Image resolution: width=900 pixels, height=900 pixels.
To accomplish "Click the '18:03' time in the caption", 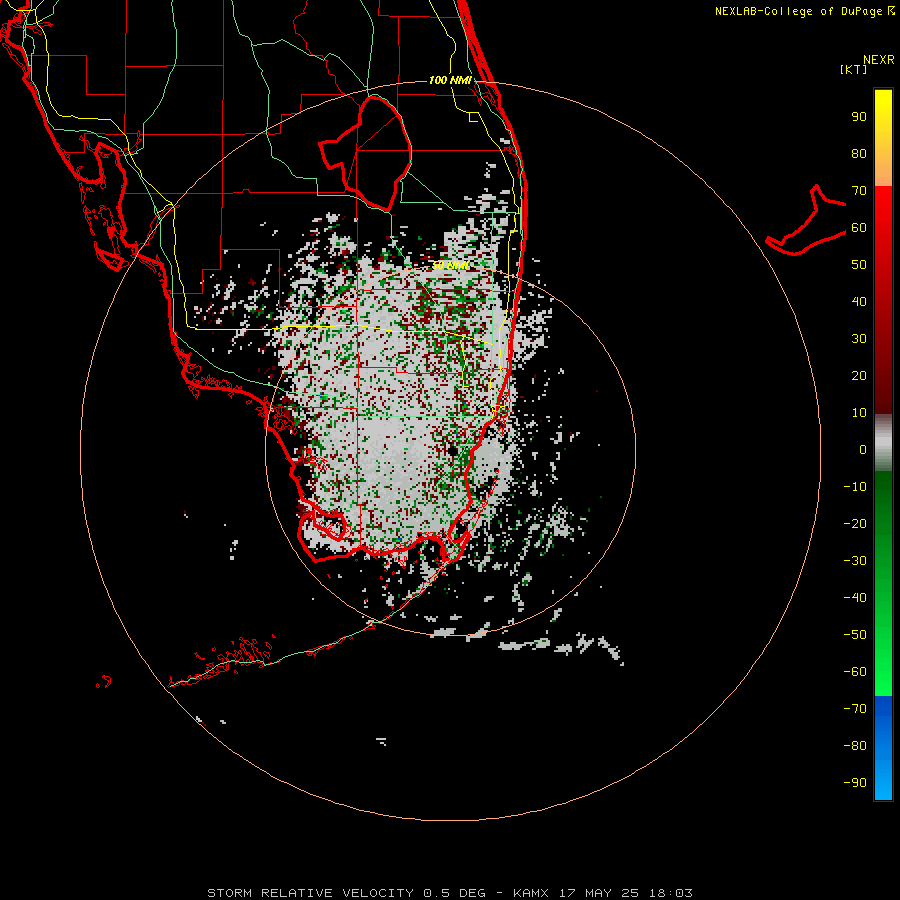I will 670,893.
